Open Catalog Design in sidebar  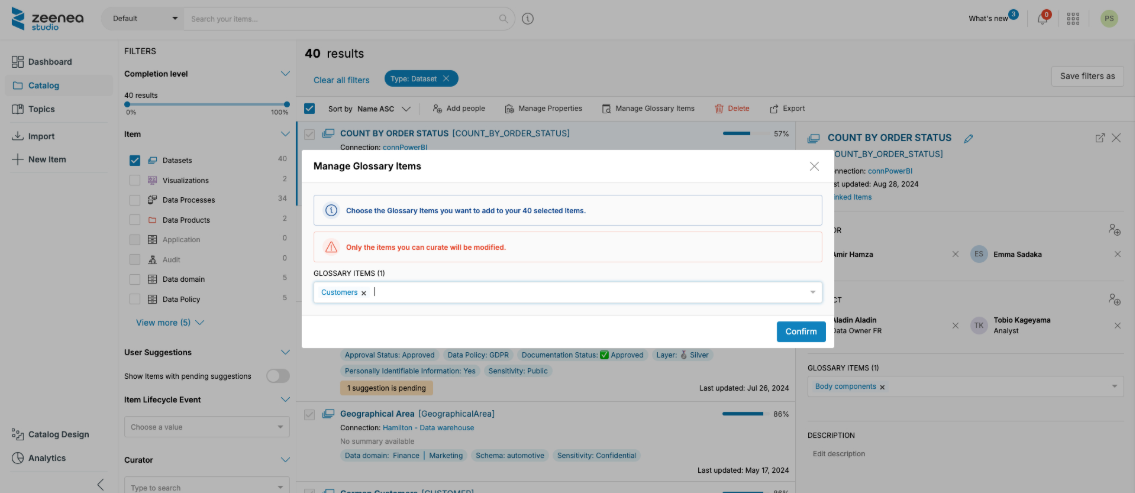pos(58,434)
